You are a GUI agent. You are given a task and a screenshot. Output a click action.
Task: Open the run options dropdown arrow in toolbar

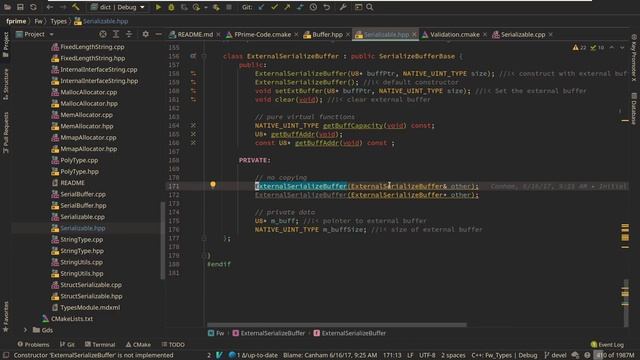206,7
